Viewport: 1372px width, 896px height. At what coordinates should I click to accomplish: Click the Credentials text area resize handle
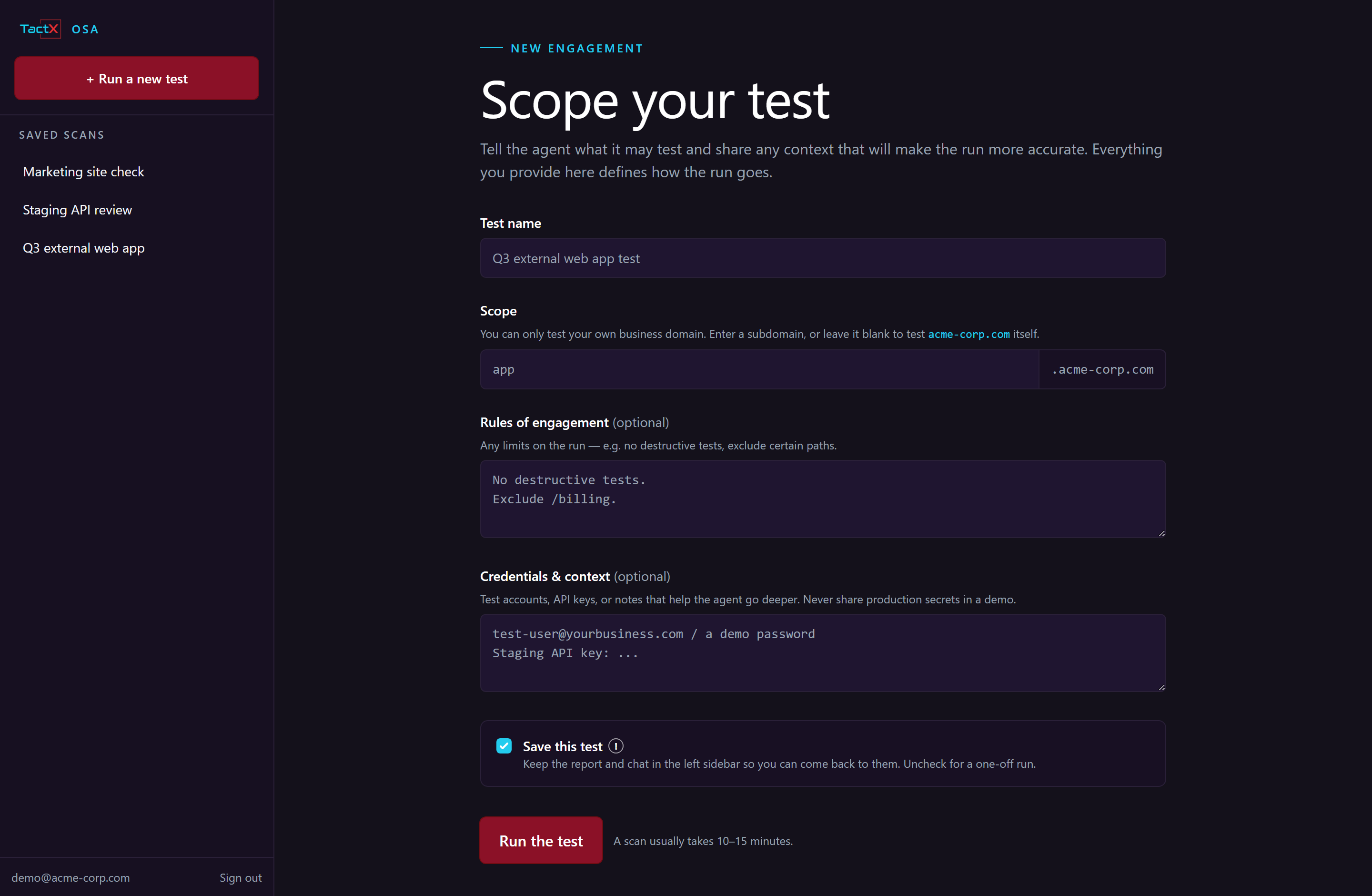[x=1161, y=687]
